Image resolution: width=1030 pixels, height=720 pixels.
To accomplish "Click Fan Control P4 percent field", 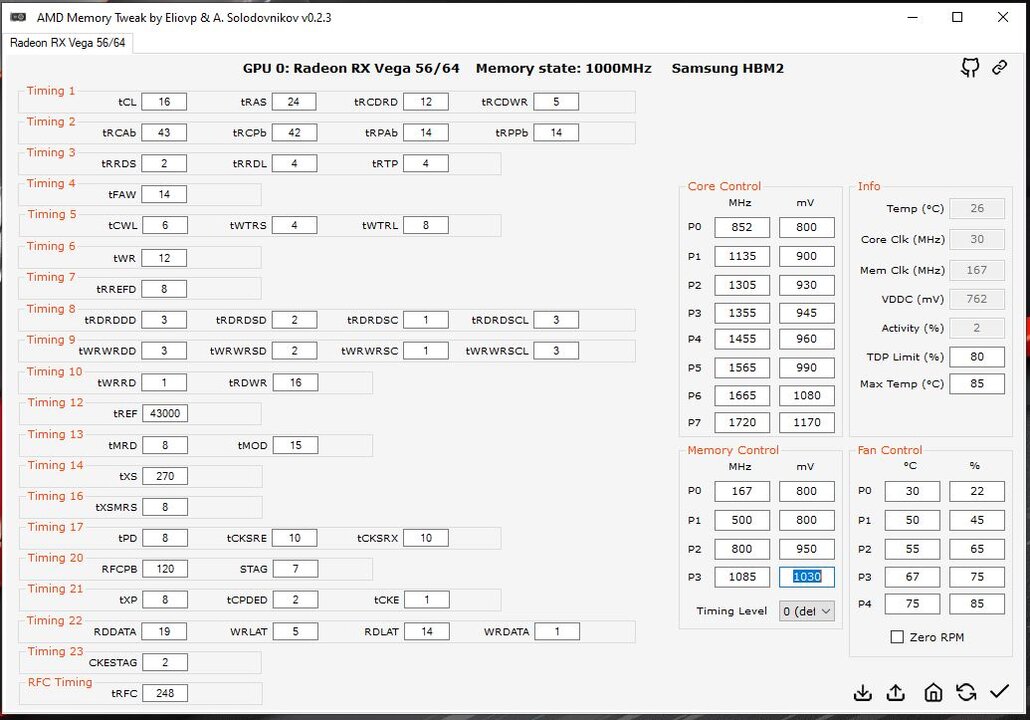I will coord(977,604).
